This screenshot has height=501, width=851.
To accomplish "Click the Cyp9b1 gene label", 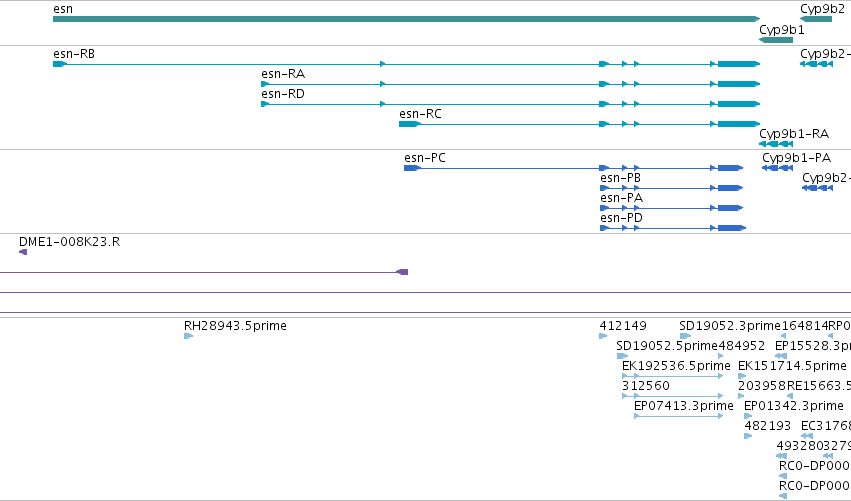I will point(782,30).
